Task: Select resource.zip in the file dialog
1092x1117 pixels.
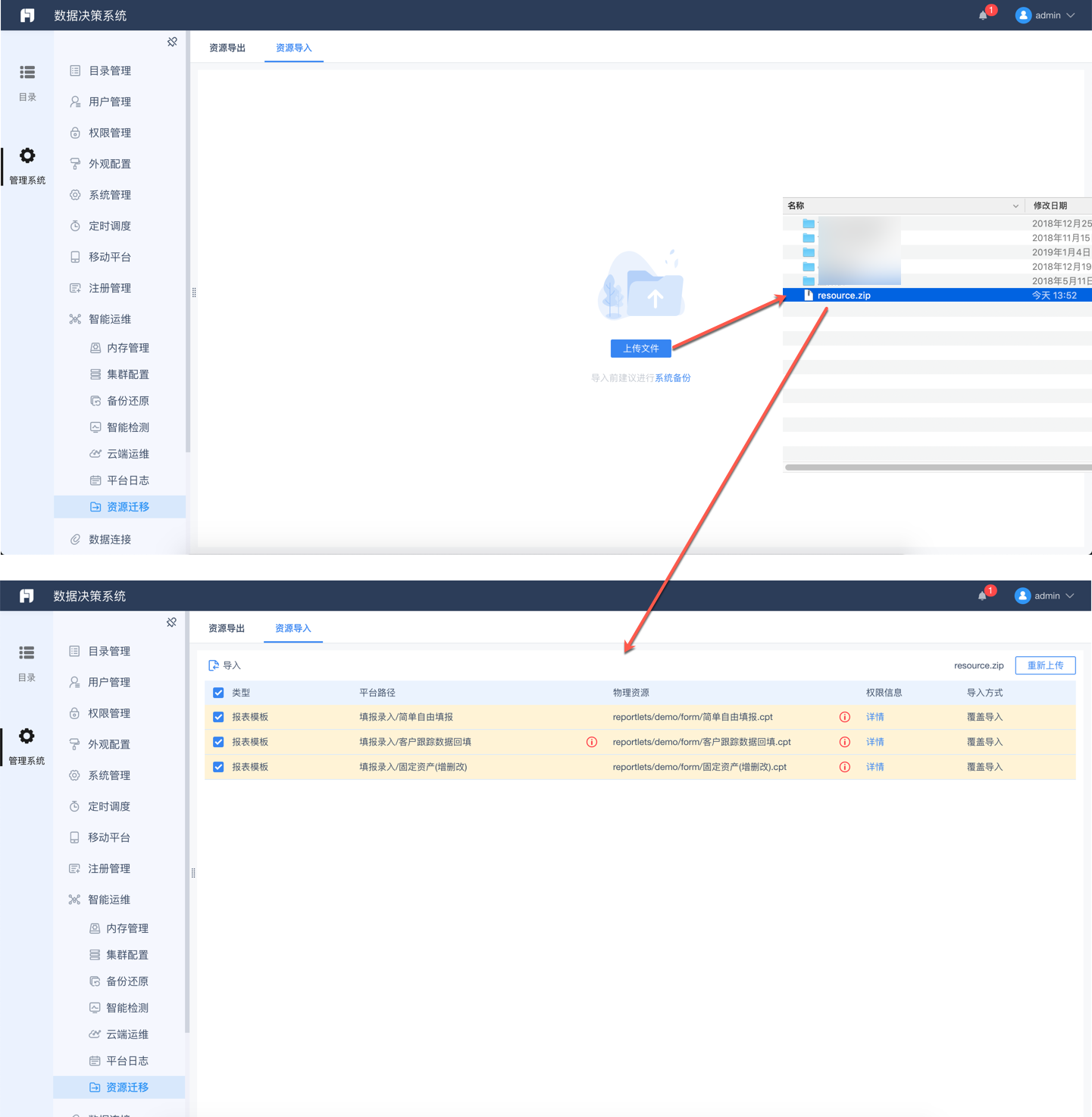Action: pos(937,296)
